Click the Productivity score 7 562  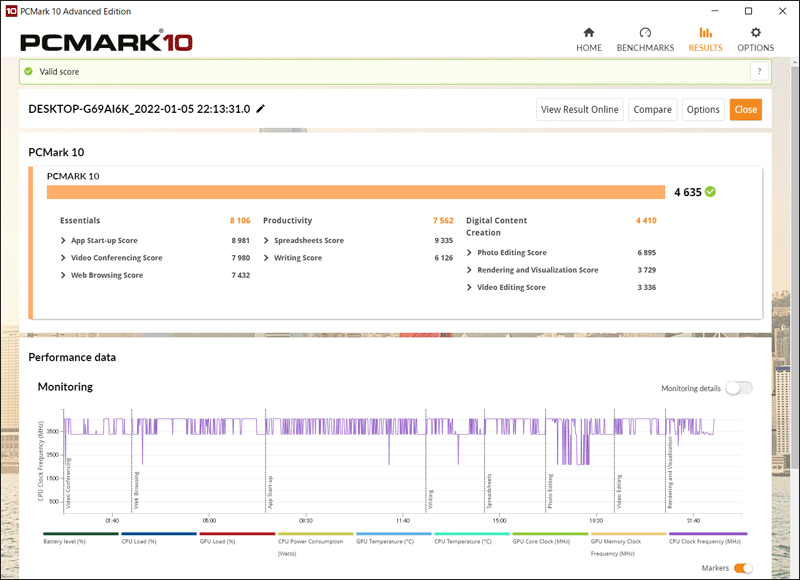coord(443,220)
